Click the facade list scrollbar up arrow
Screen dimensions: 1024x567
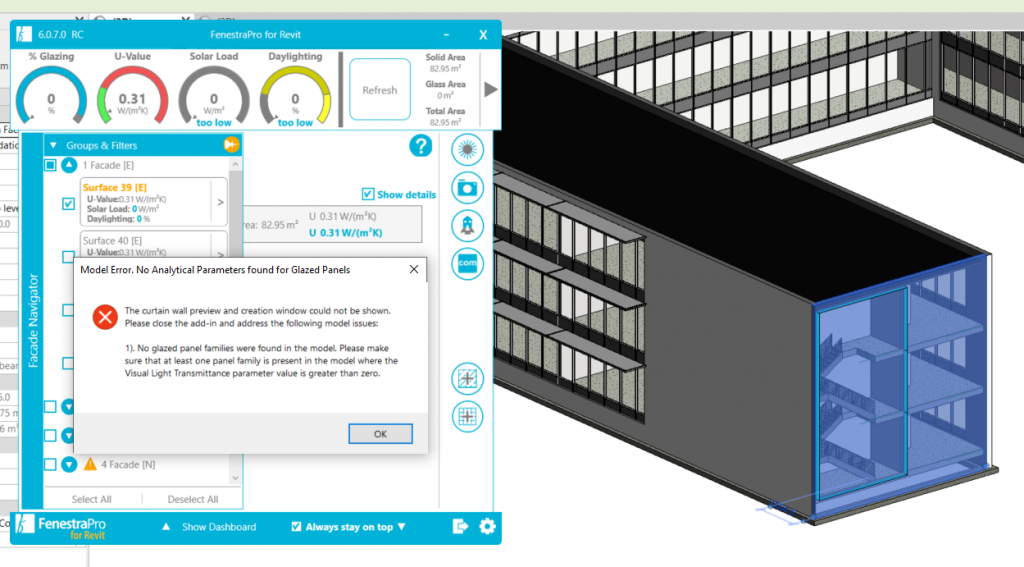click(236, 165)
